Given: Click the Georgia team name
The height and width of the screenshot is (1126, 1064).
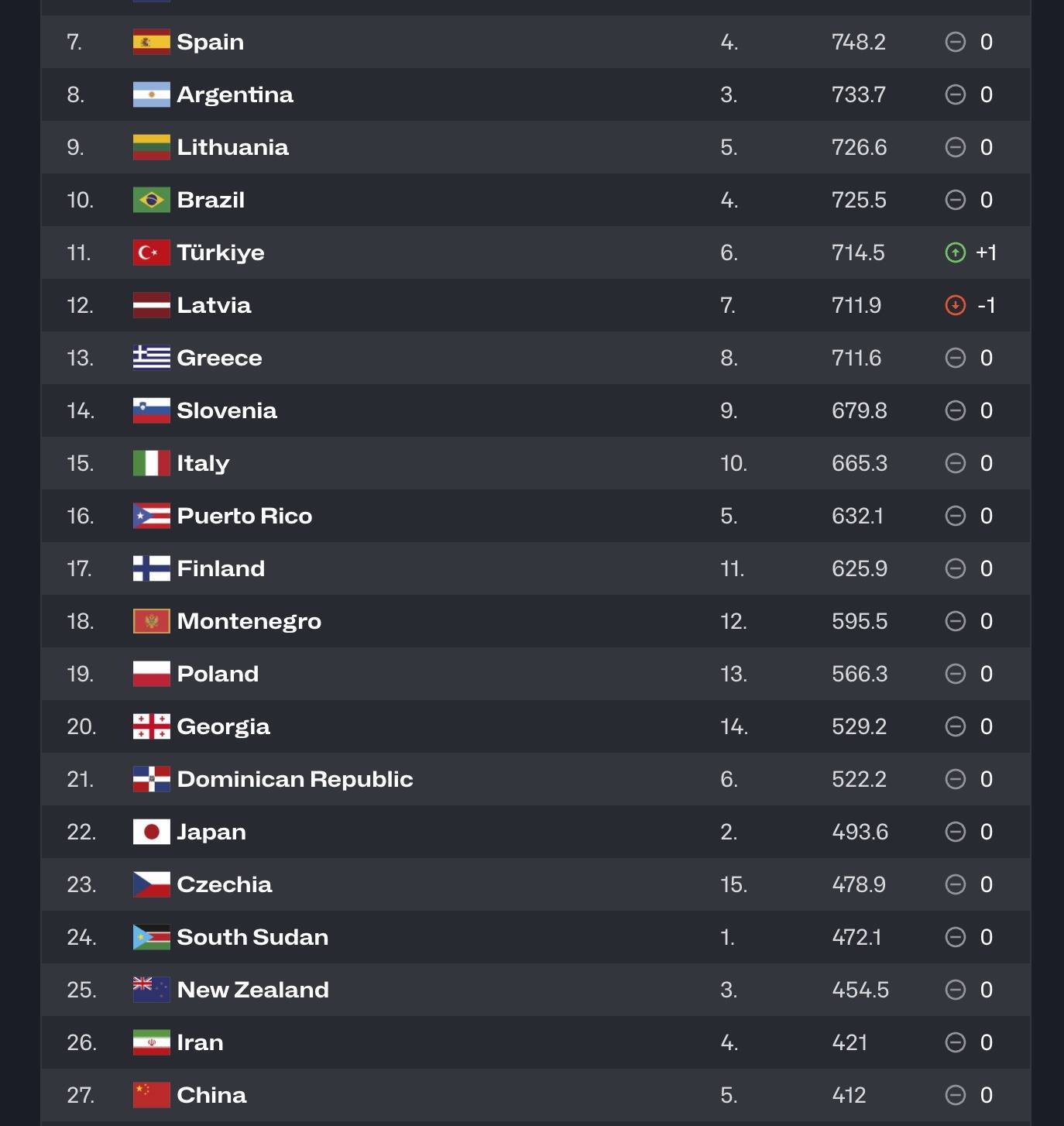Looking at the screenshot, I should [x=223, y=726].
